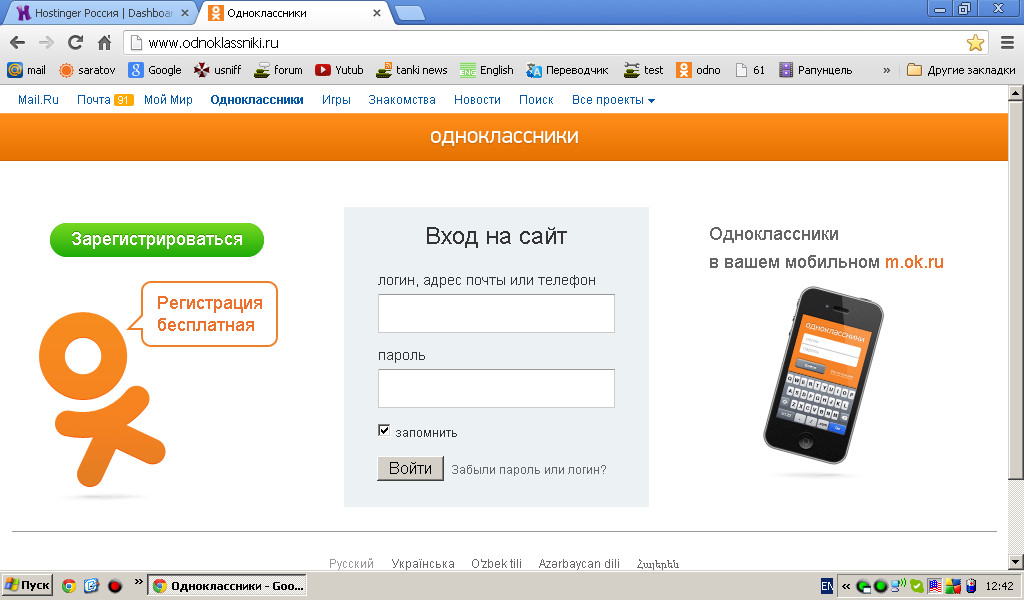Click the EN language indicator in tray
The height and width of the screenshot is (600, 1024).
[x=827, y=586]
